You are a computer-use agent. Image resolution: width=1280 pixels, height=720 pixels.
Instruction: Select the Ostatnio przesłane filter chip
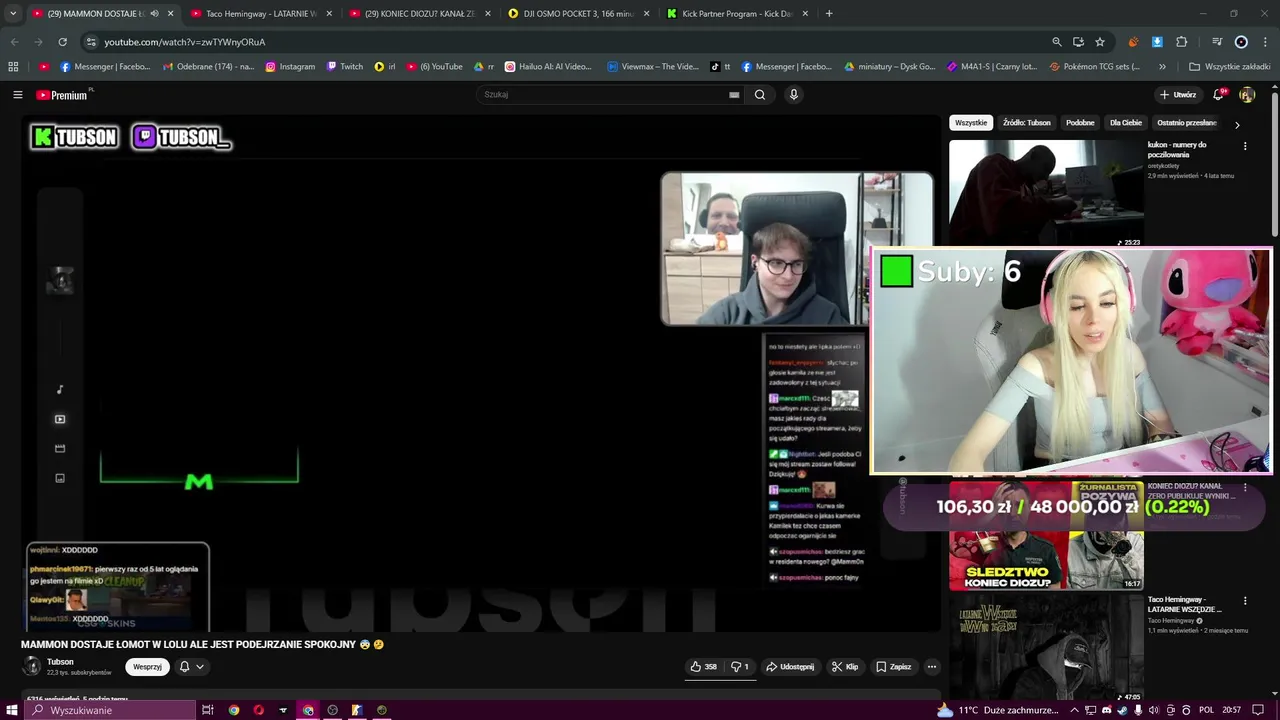click(1187, 123)
